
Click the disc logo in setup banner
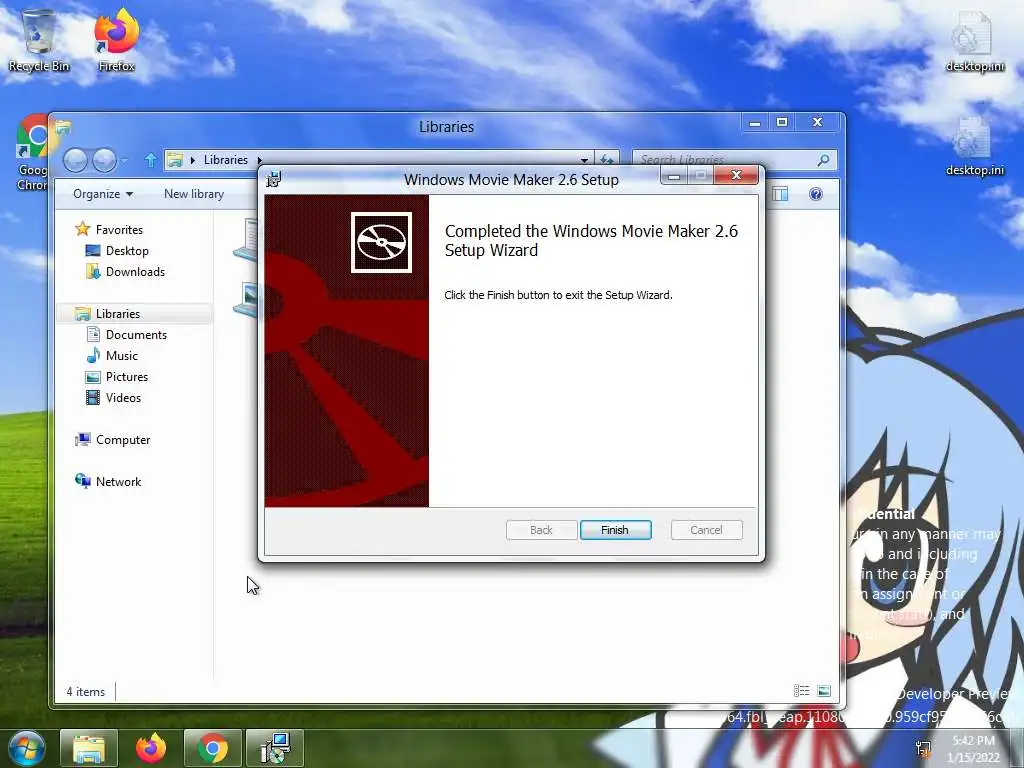click(381, 242)
